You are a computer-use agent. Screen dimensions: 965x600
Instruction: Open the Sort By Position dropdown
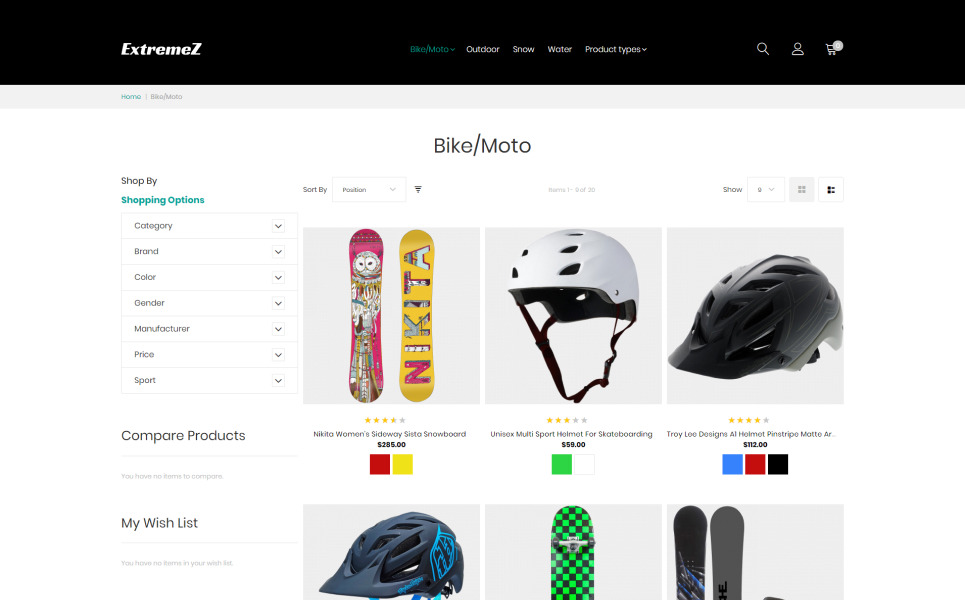coord(369,190)
